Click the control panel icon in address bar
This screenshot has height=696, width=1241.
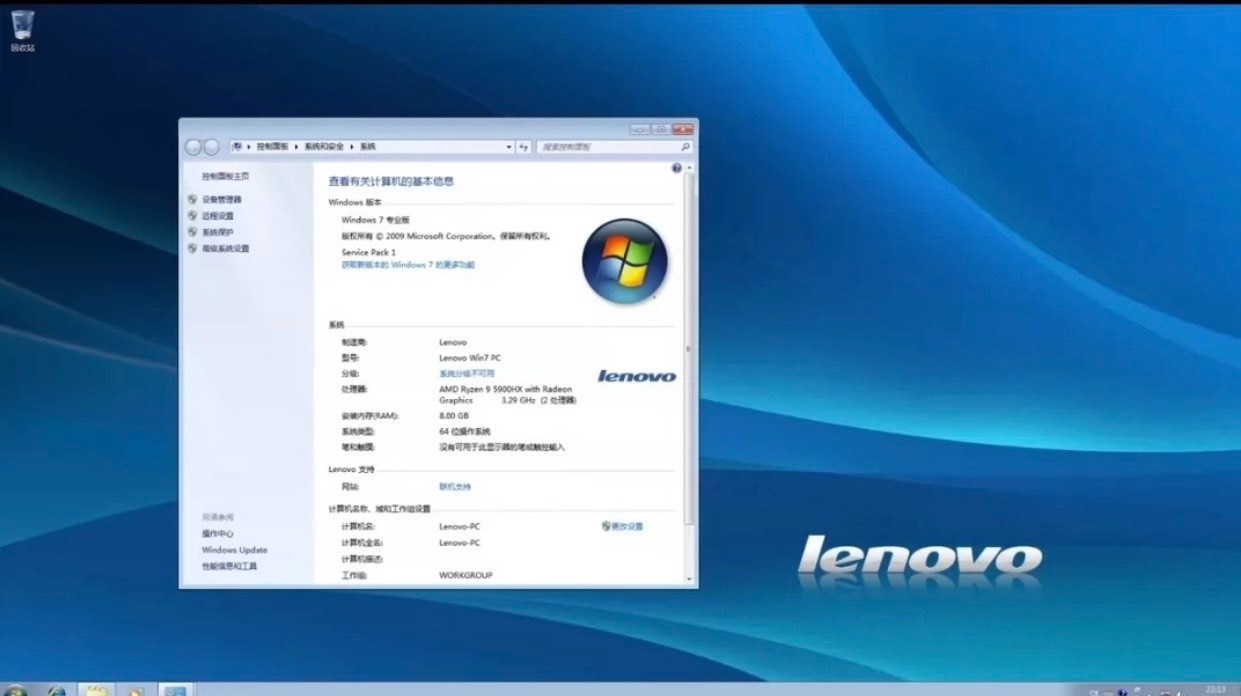tap(238, 147)
